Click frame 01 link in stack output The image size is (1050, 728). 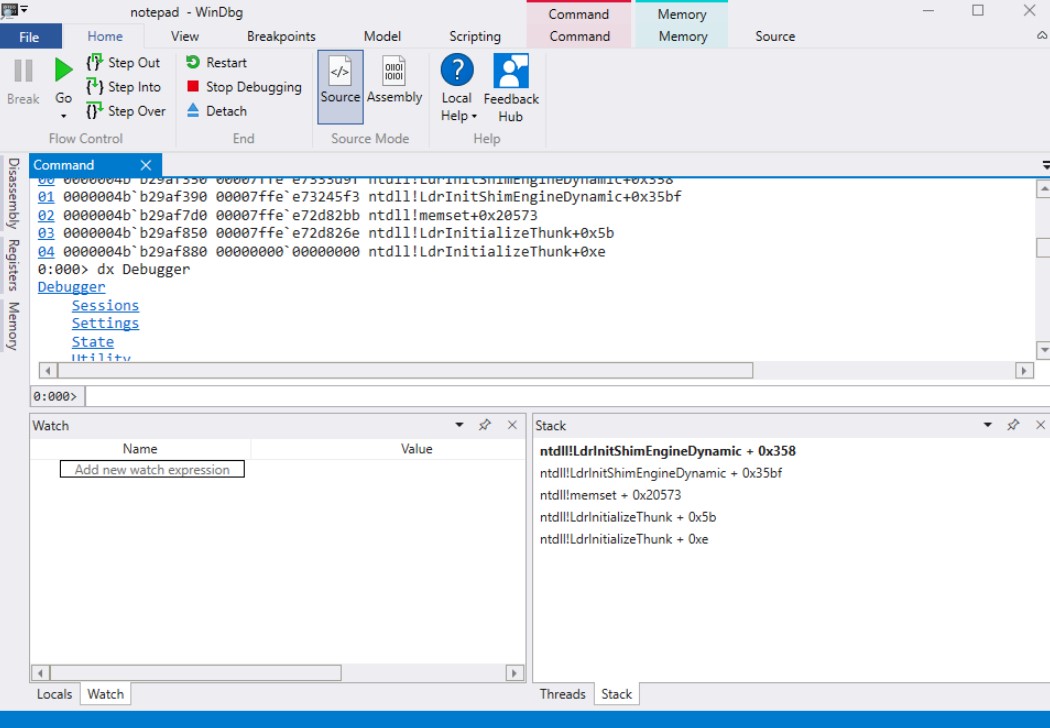(46, 197)
